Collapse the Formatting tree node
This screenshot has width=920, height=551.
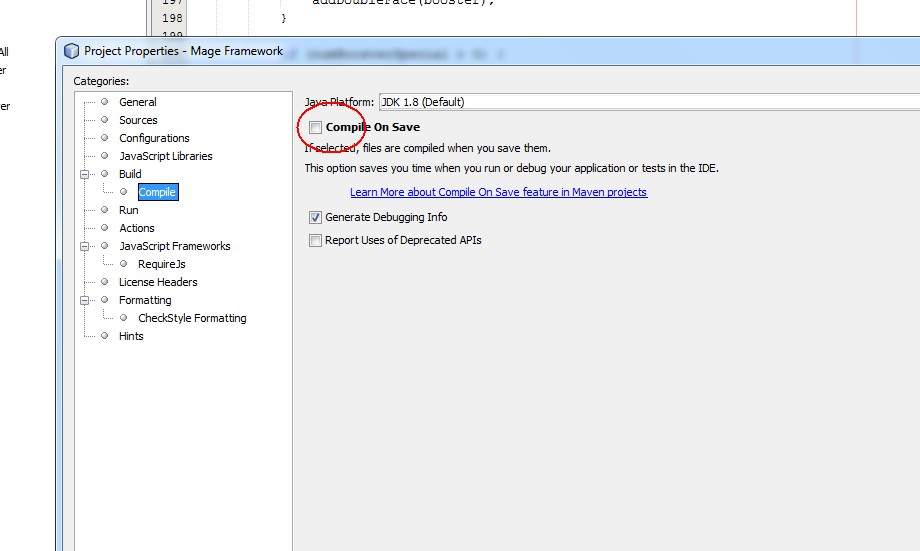[x=88, y=300]
